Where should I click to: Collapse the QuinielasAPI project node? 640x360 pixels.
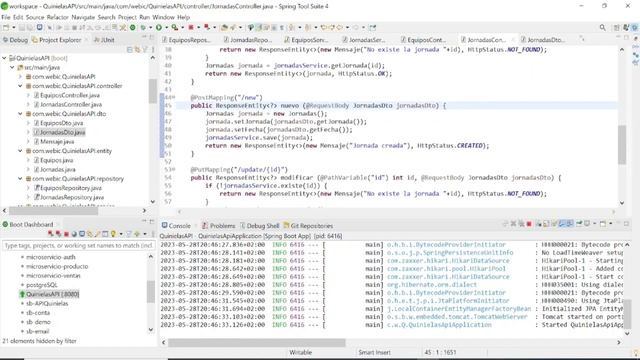click(4, 58)
